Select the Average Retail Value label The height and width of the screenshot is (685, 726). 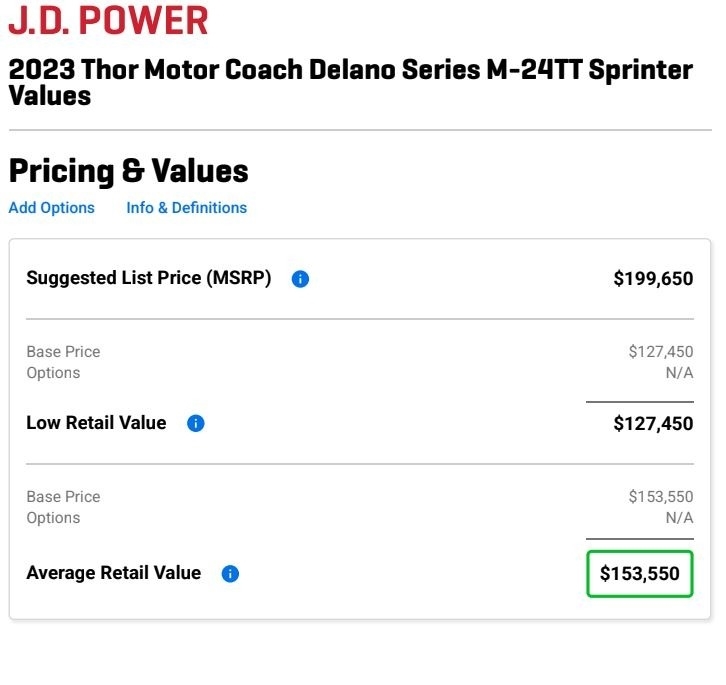pos(113,573)
